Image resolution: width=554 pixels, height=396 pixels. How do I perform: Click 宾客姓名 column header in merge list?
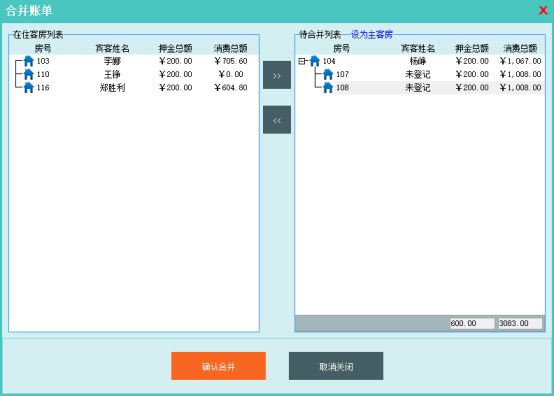418,48
